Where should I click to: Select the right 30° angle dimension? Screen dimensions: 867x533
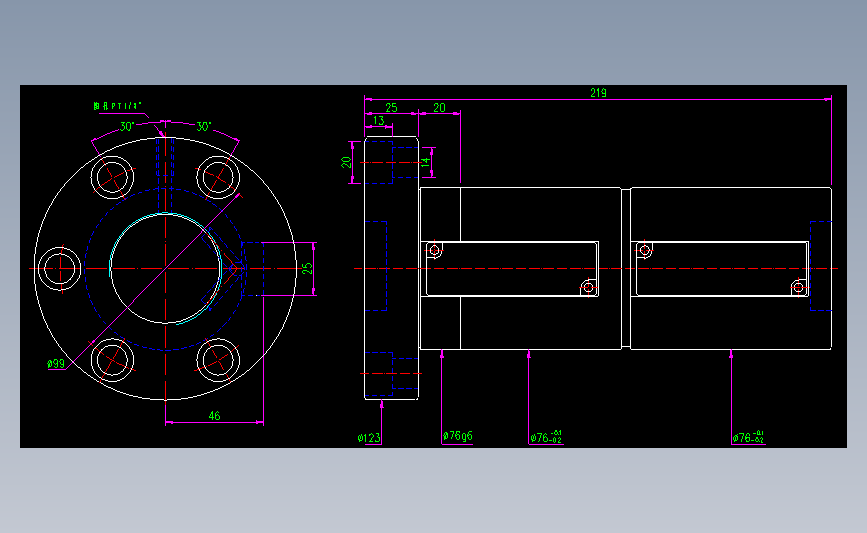pyautogui.click(x=203, y=127)
